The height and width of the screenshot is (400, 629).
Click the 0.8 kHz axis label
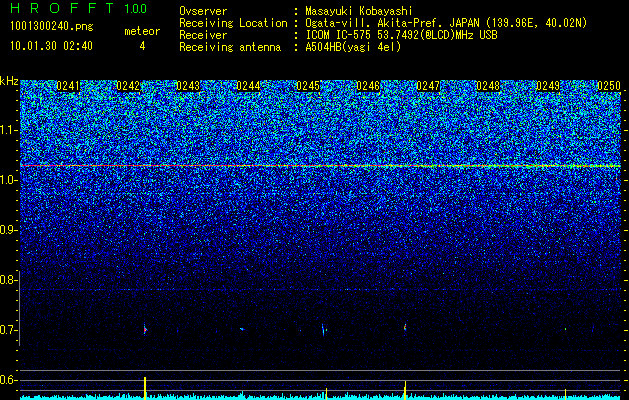point(8,280)
